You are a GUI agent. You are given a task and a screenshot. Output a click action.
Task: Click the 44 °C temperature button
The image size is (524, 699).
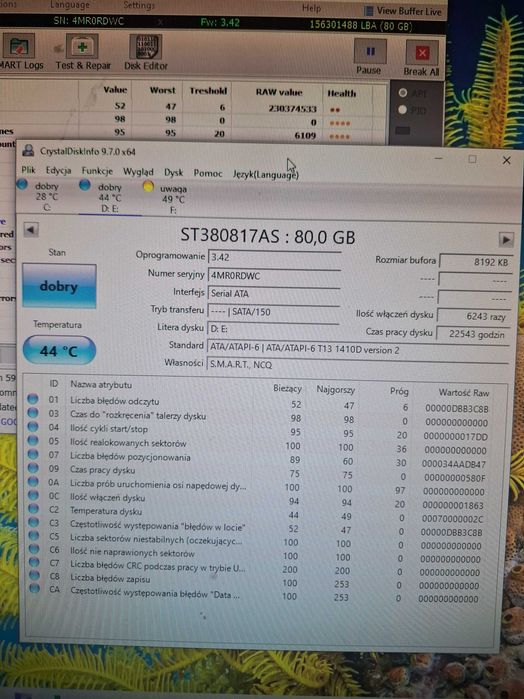(x=59, y=350)
